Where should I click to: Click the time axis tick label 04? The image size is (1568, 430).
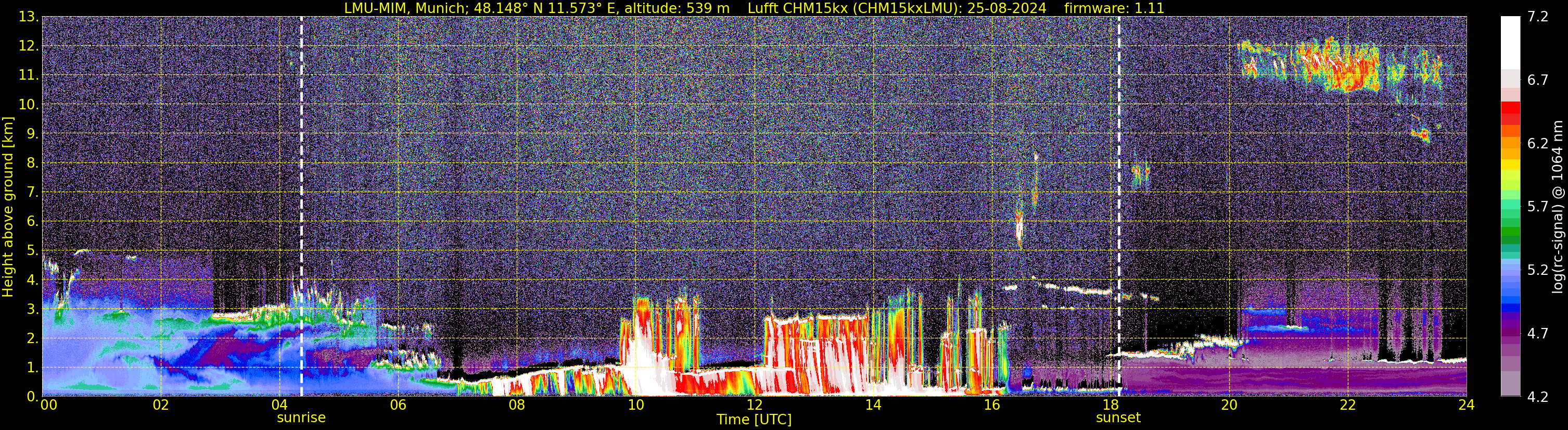coord(279,406)
